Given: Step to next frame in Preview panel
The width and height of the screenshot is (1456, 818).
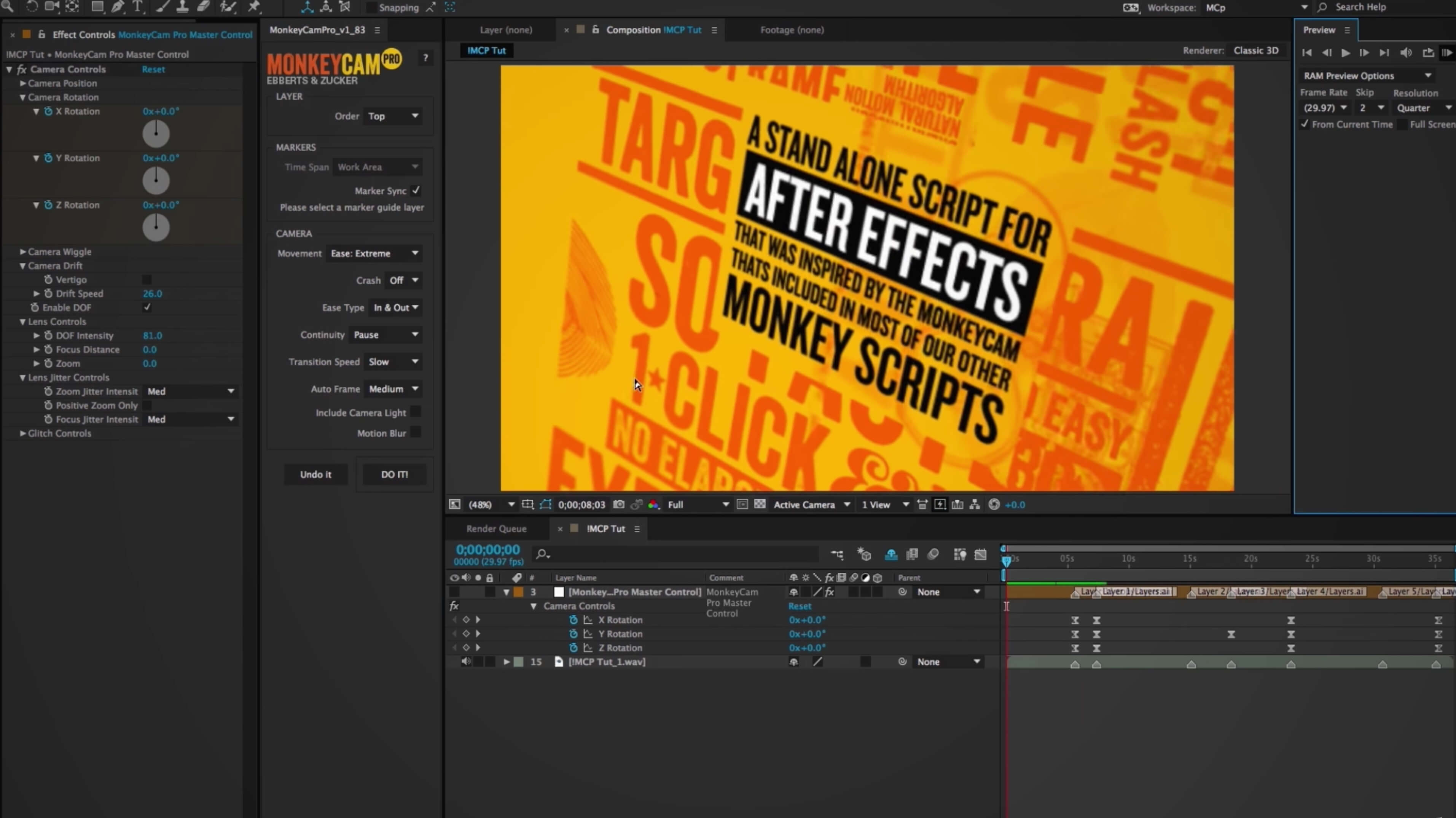Looking at the screenshot, I should pos(1364,53).
